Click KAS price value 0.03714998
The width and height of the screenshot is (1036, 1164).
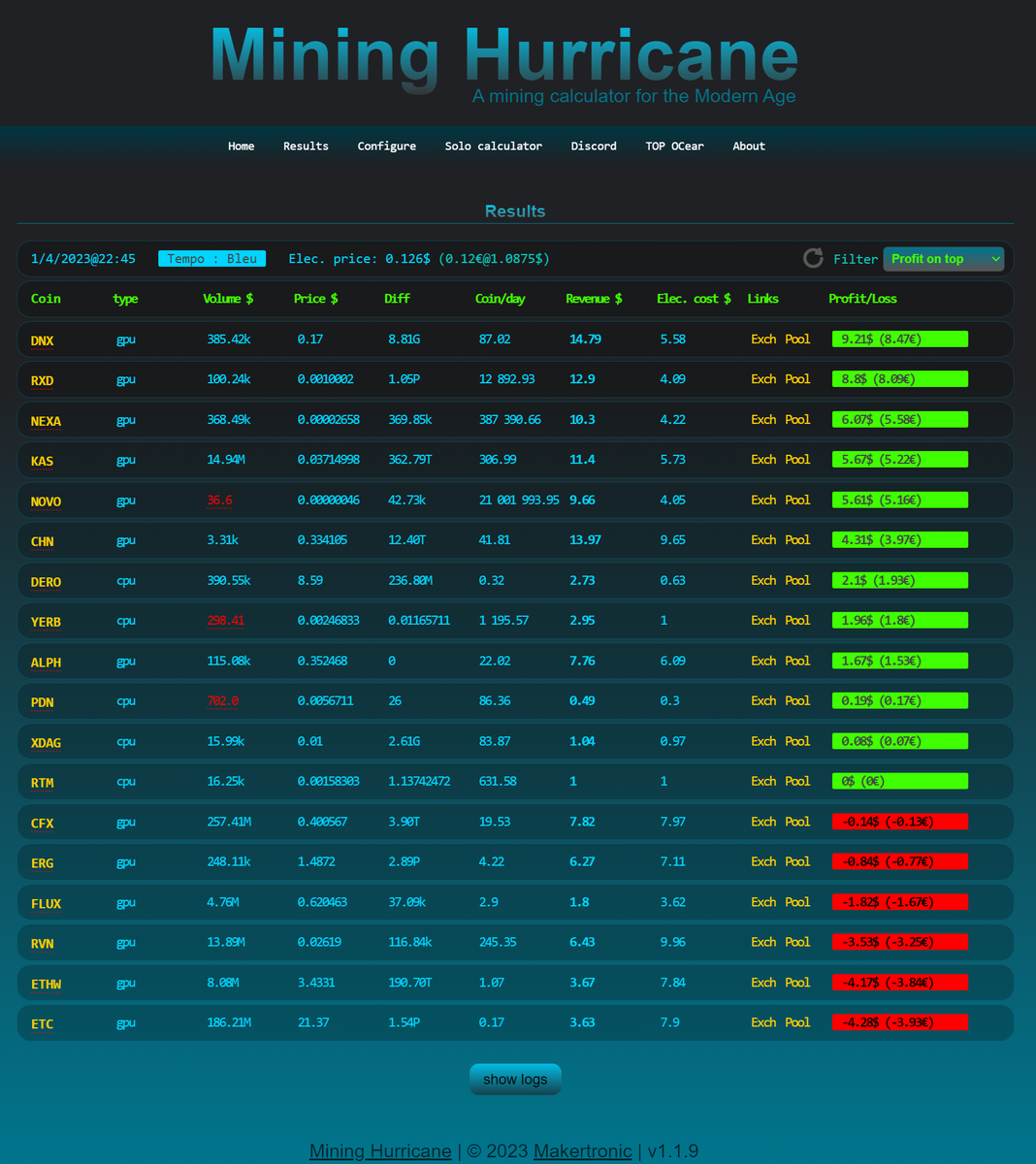328,460
